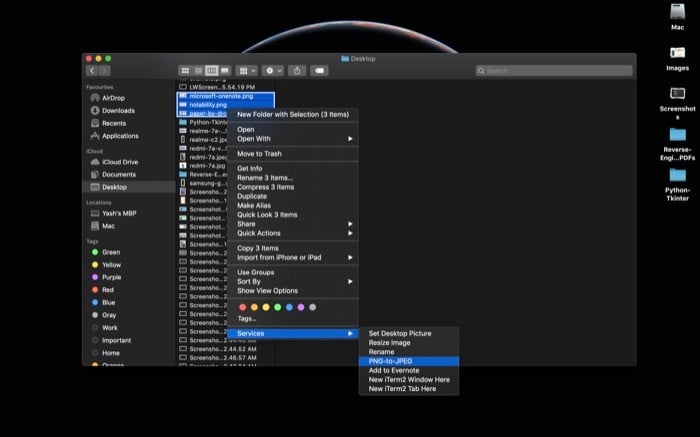The image size is (700, 437).
Task: Run the PNG-to-JPEG service
Action: click(x=409, y=361)
